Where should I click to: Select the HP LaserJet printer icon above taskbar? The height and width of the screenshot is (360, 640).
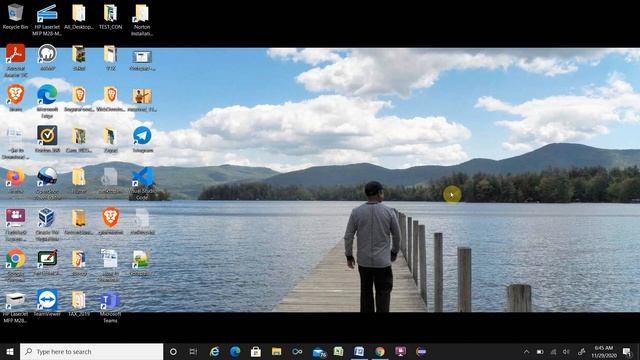[x=16, y=307]
